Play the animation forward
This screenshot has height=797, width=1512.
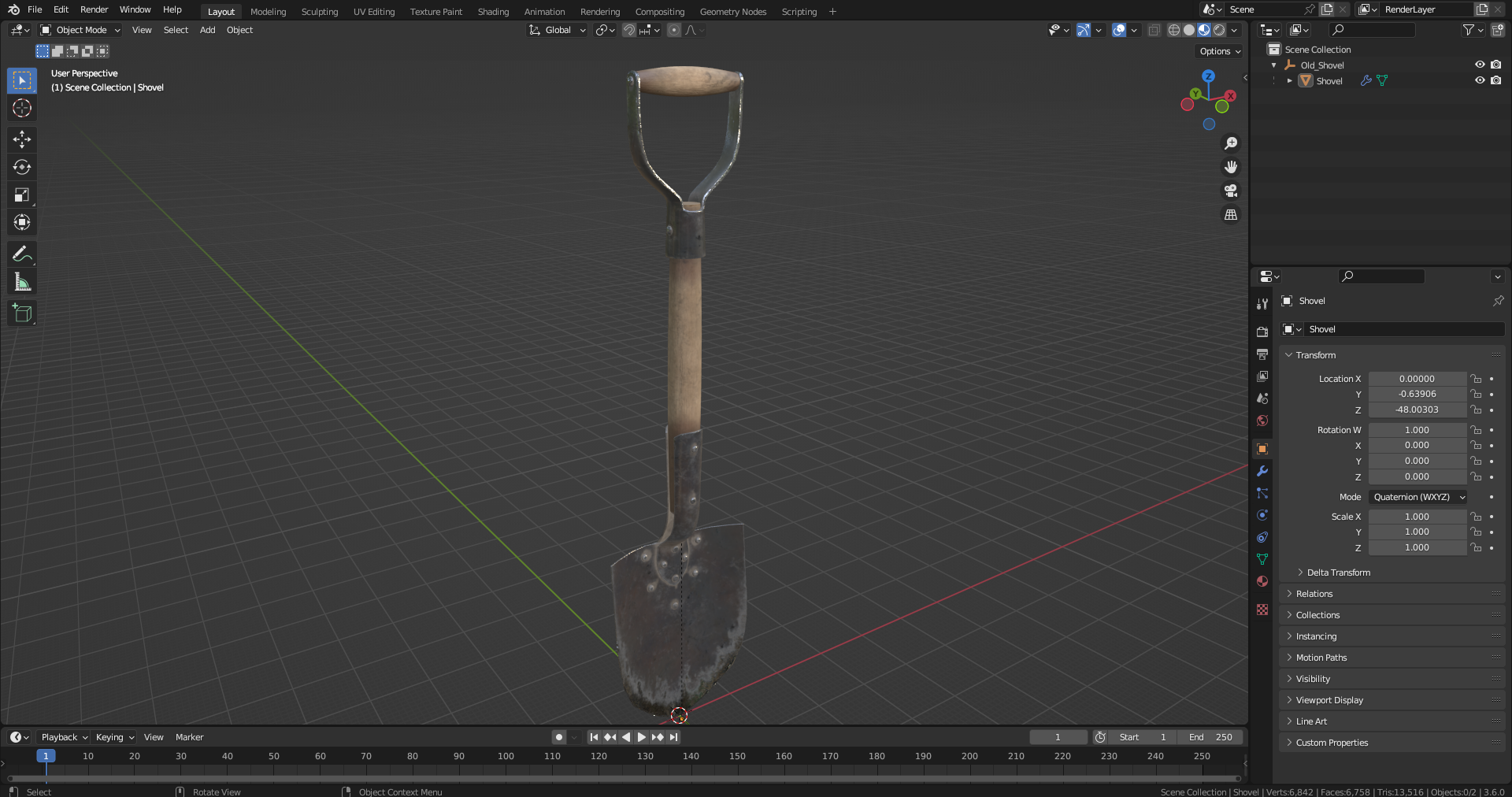tap(641, 737)
